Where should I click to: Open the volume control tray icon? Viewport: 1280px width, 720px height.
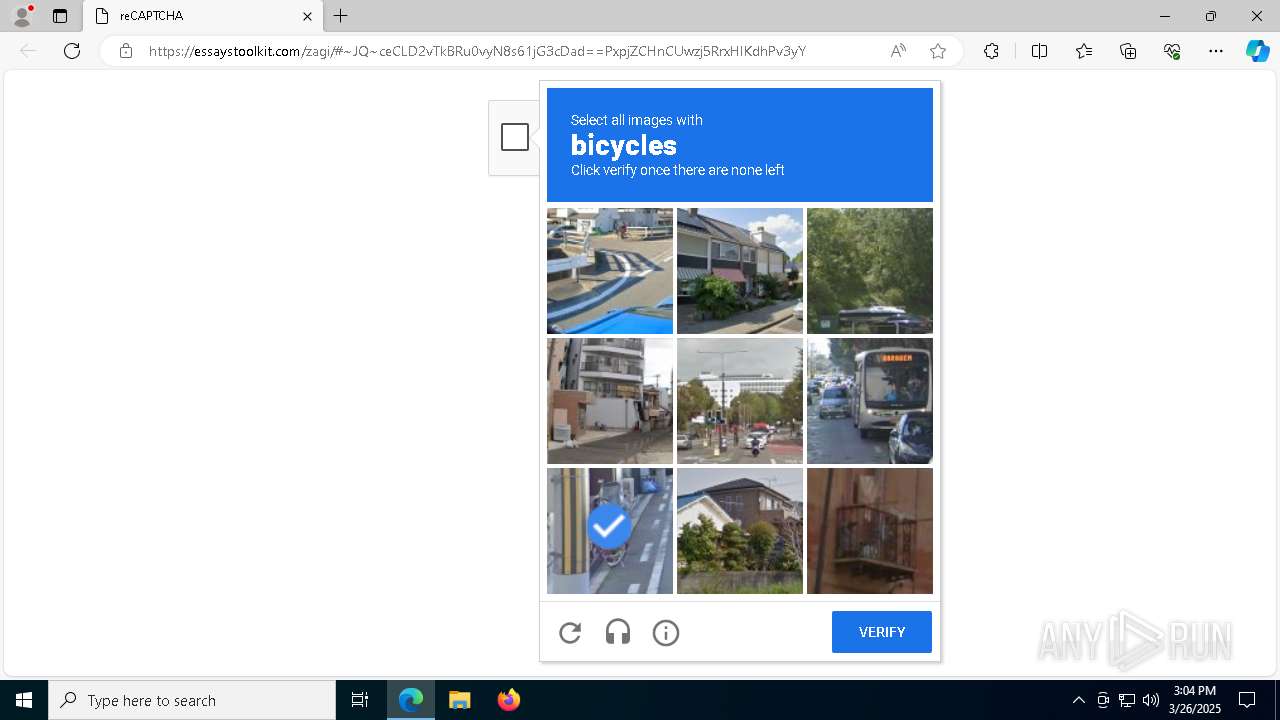click(x=1151, y=700)
